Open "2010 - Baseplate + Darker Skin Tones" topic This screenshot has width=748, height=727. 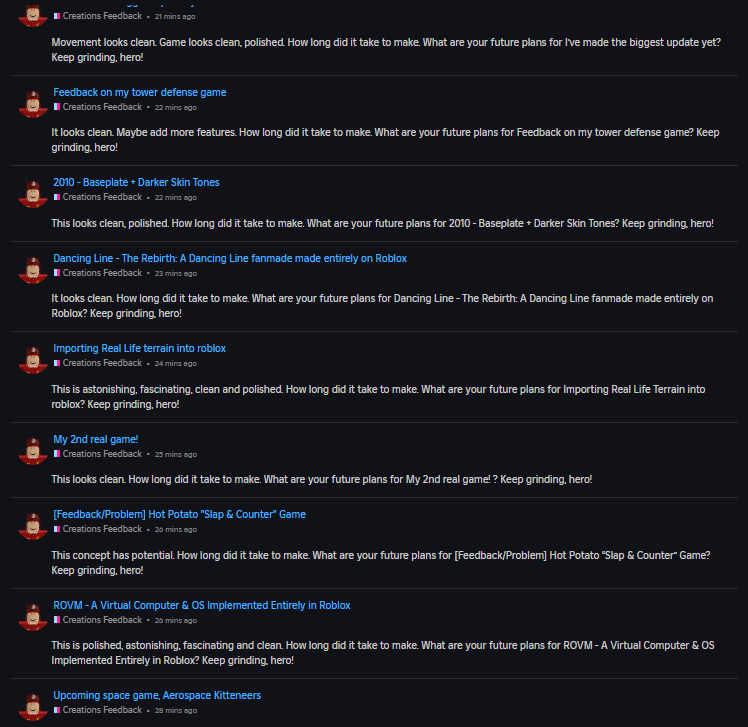point(136,182)
